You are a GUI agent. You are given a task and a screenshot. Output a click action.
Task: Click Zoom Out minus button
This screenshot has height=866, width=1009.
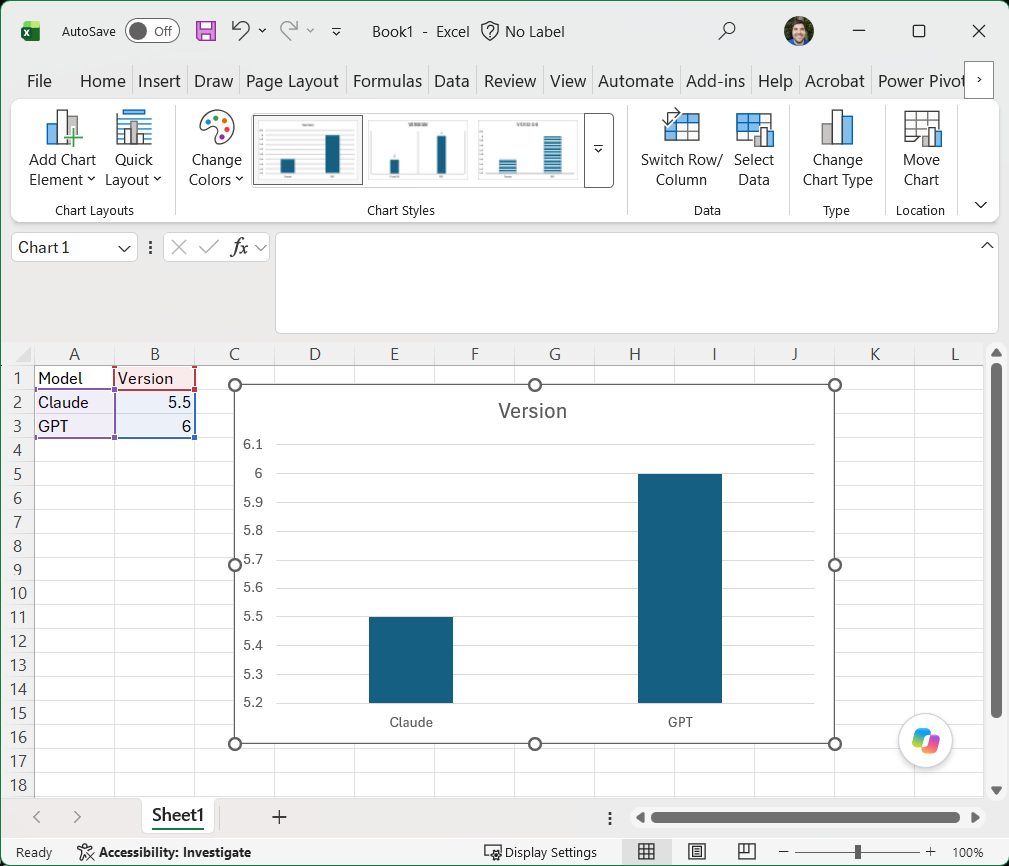783,852
